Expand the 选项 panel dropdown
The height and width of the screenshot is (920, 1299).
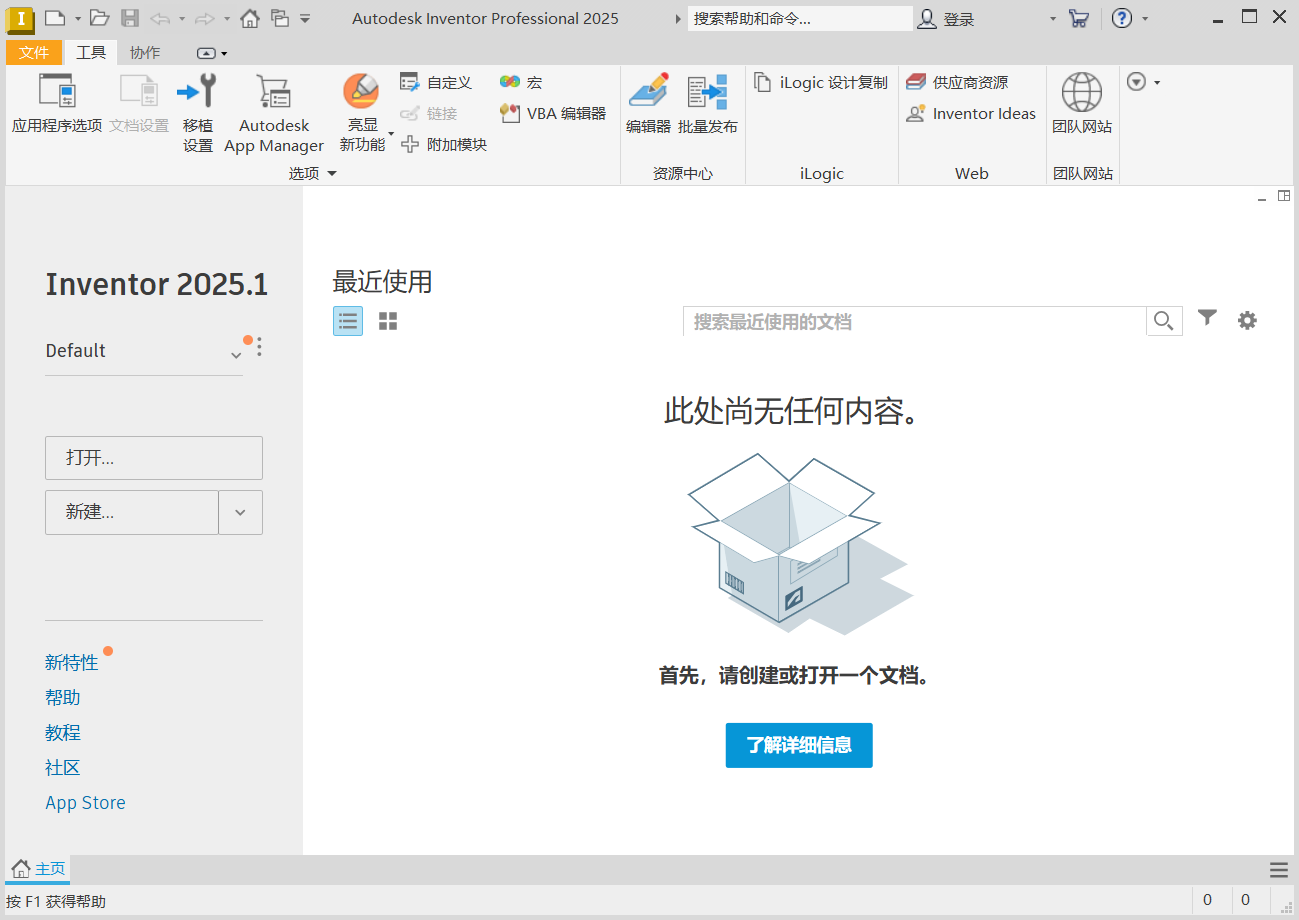tap(332, 173)
